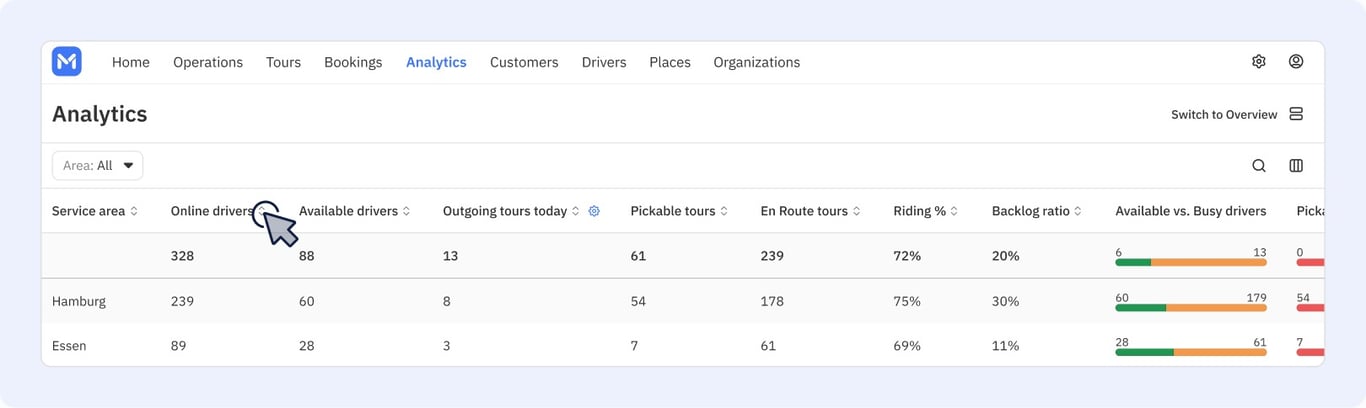Open the column layout icon

click(1296, 166)
